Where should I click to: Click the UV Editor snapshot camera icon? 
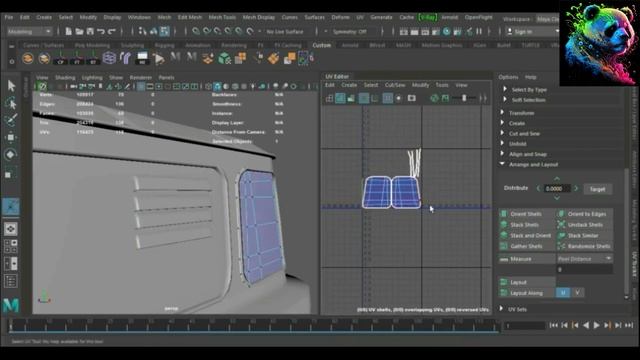[411, 98]
